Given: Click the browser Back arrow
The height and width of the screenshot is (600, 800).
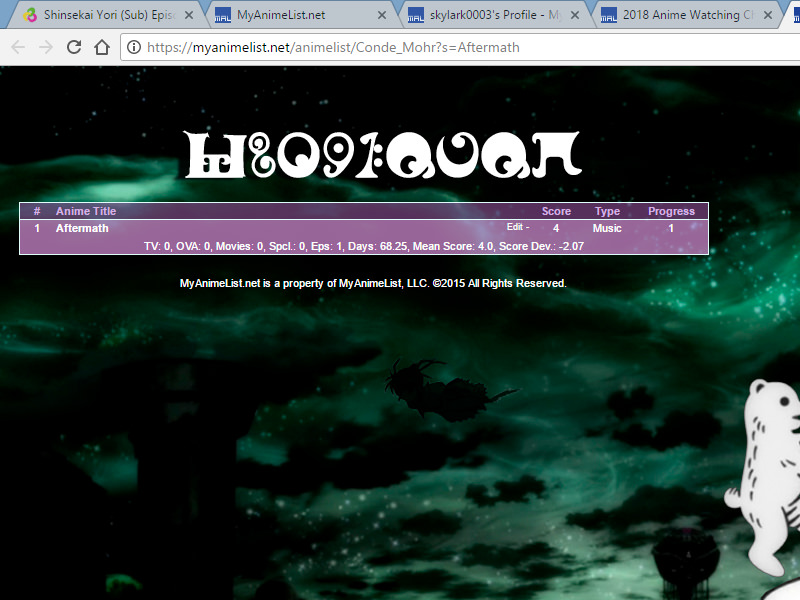Looking at the screenshot, I should click(x=18, y=47).
